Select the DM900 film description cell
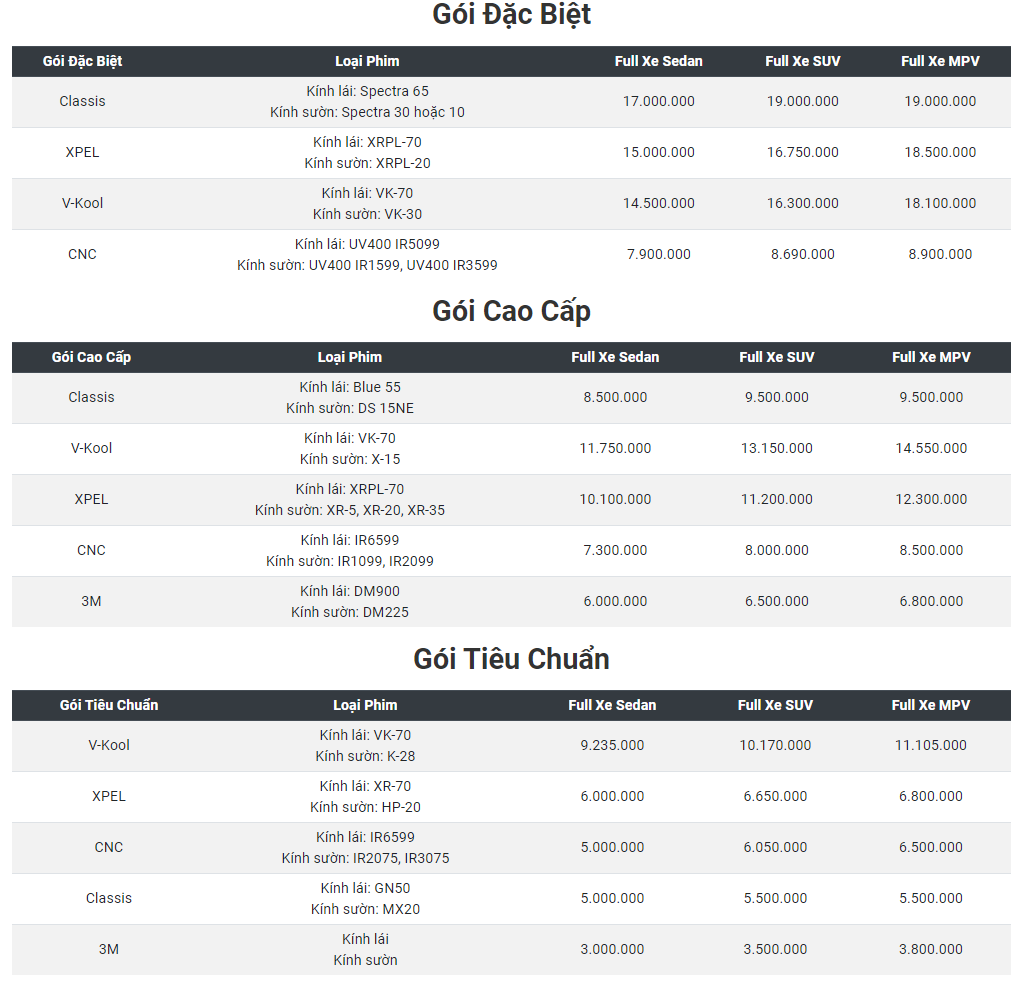The image size is (1020, 991). pos(349,601)
